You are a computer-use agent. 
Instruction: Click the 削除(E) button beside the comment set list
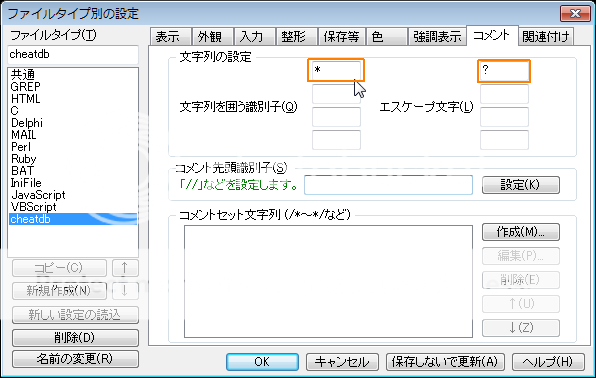pyautogui.click(x=521, y=280)
